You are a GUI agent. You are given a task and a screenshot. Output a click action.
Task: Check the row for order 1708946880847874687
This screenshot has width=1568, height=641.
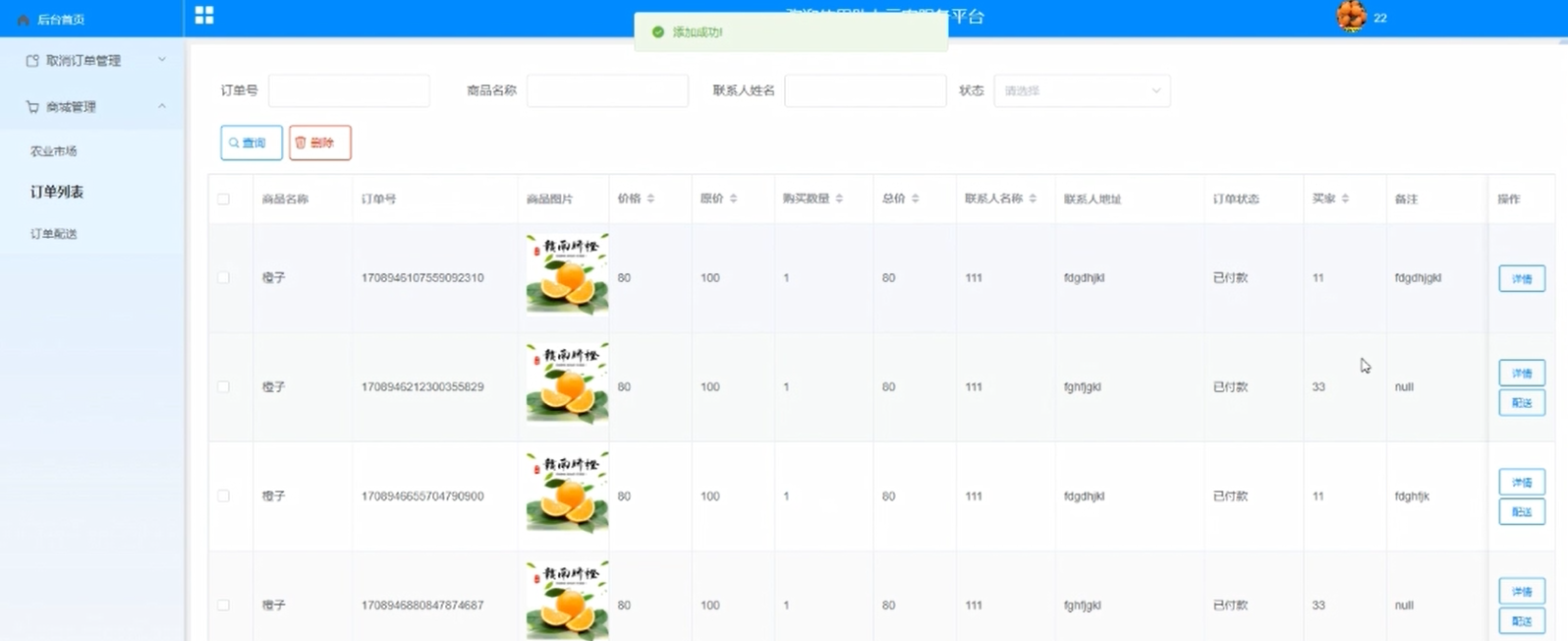(224, 606)
